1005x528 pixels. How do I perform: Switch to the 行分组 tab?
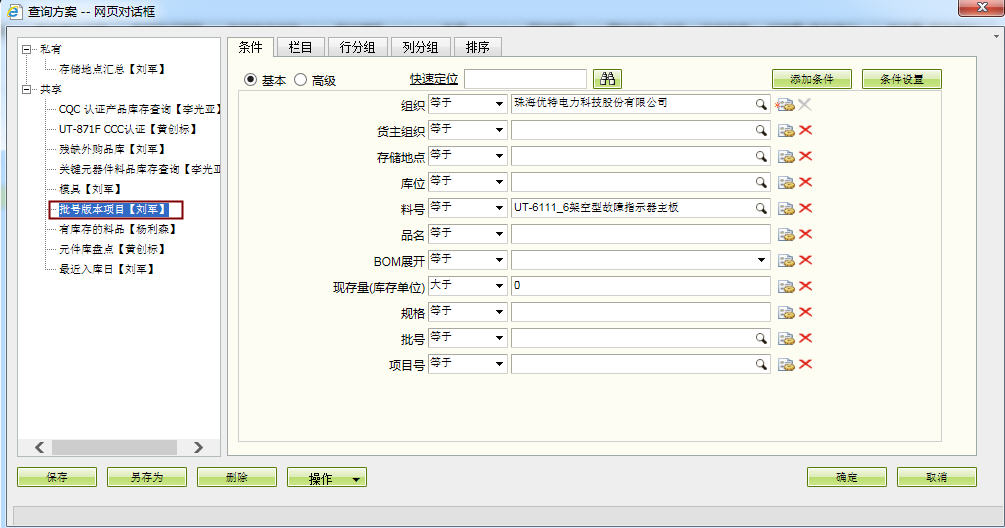(358, 47)
